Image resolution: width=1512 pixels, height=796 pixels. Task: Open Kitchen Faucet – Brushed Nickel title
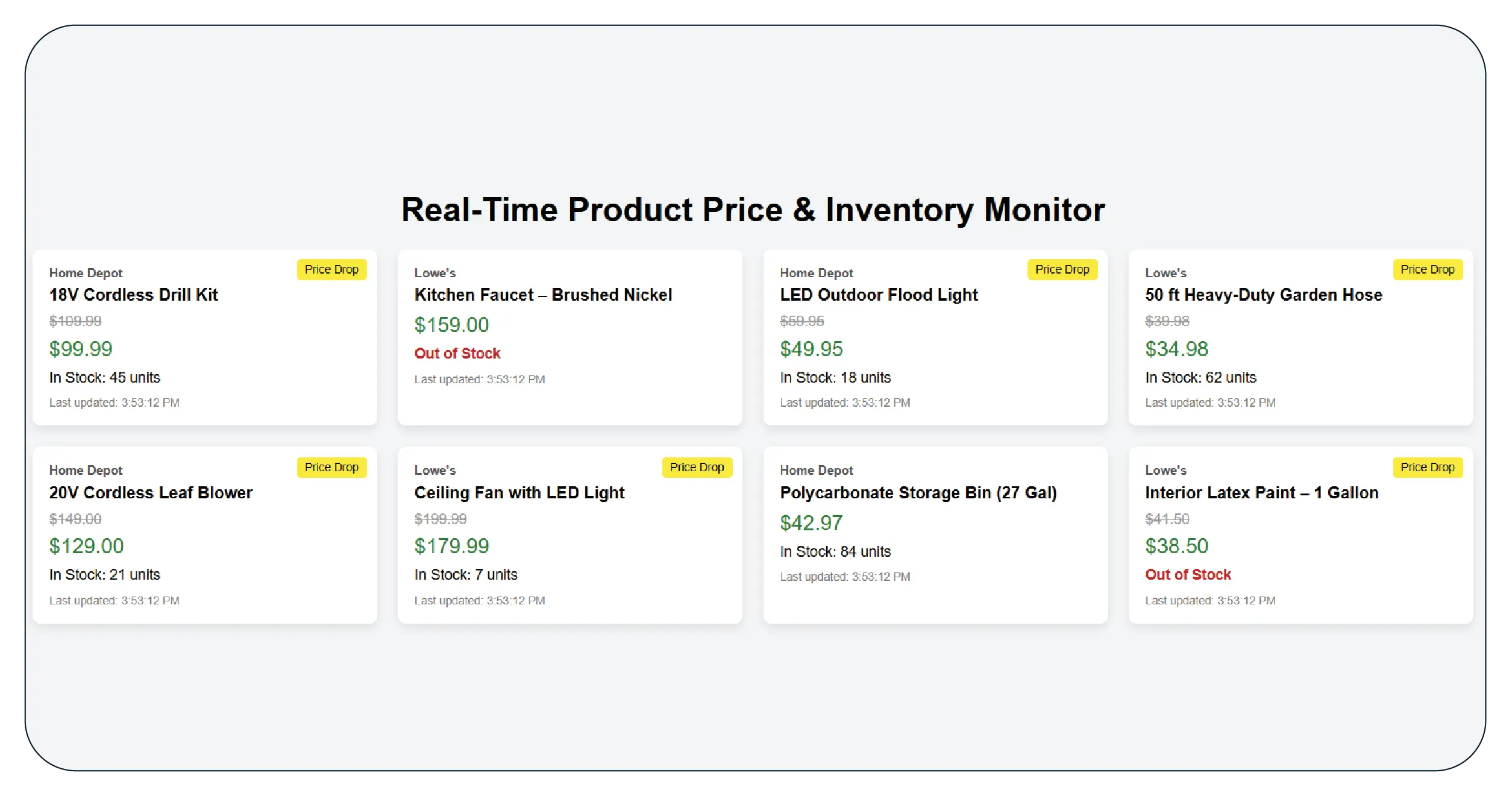tap(543, 295)
